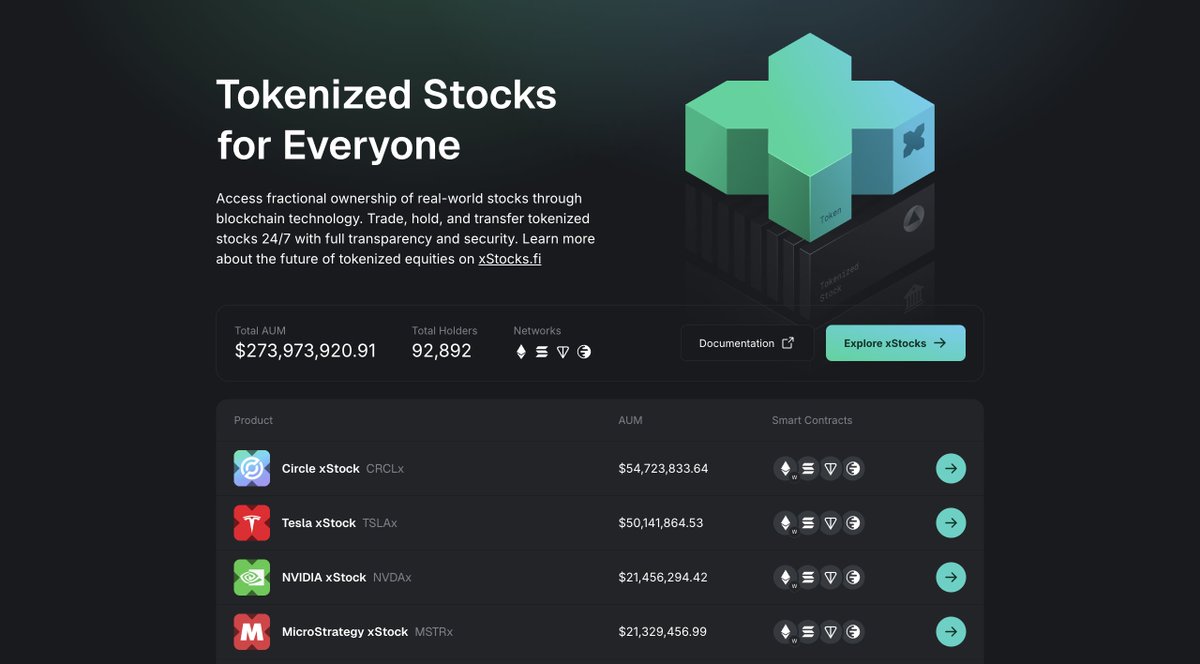Click the $50,141,864.53 AUM value
Viewport: 1200px width, 664px height.
pyautogui.click(x=660, y=523)
